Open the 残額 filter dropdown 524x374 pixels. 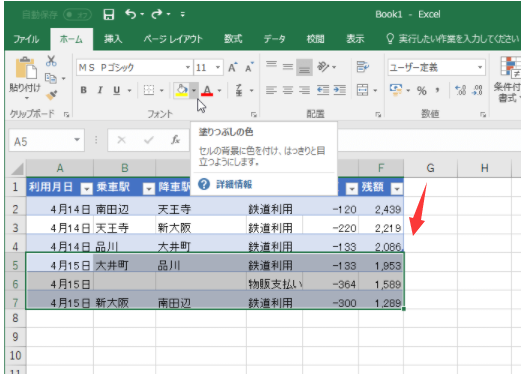(x=397, y=190)
